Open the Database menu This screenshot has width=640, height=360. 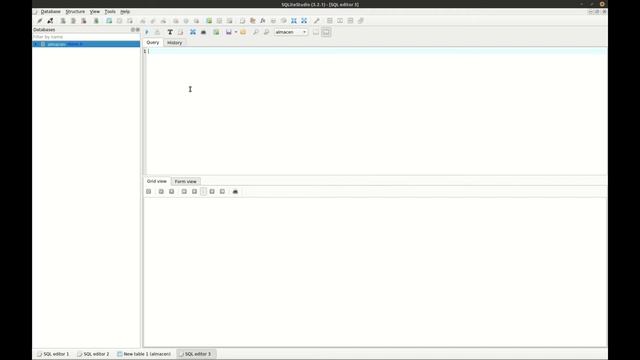(x=50, y=12)
